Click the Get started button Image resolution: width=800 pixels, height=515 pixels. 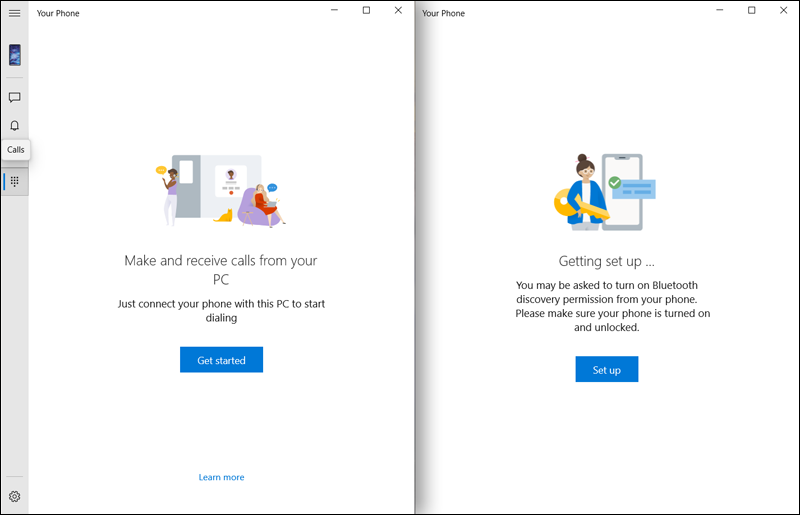tap(221, 360)
